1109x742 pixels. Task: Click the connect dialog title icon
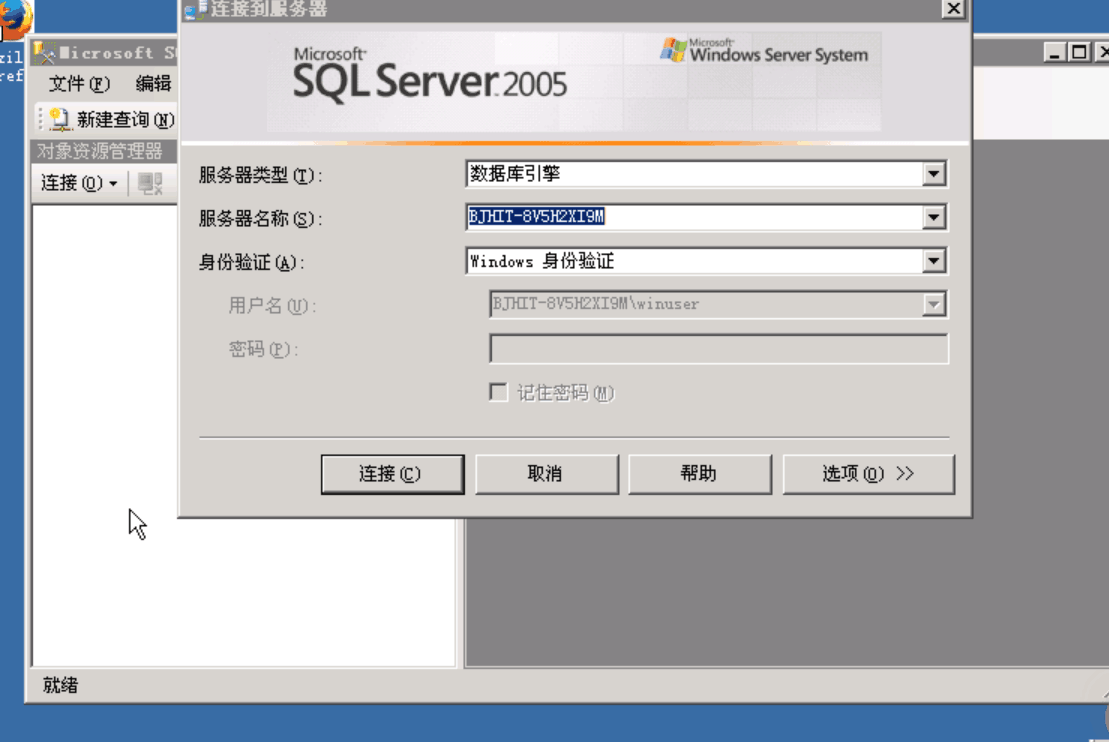[194, 10]
